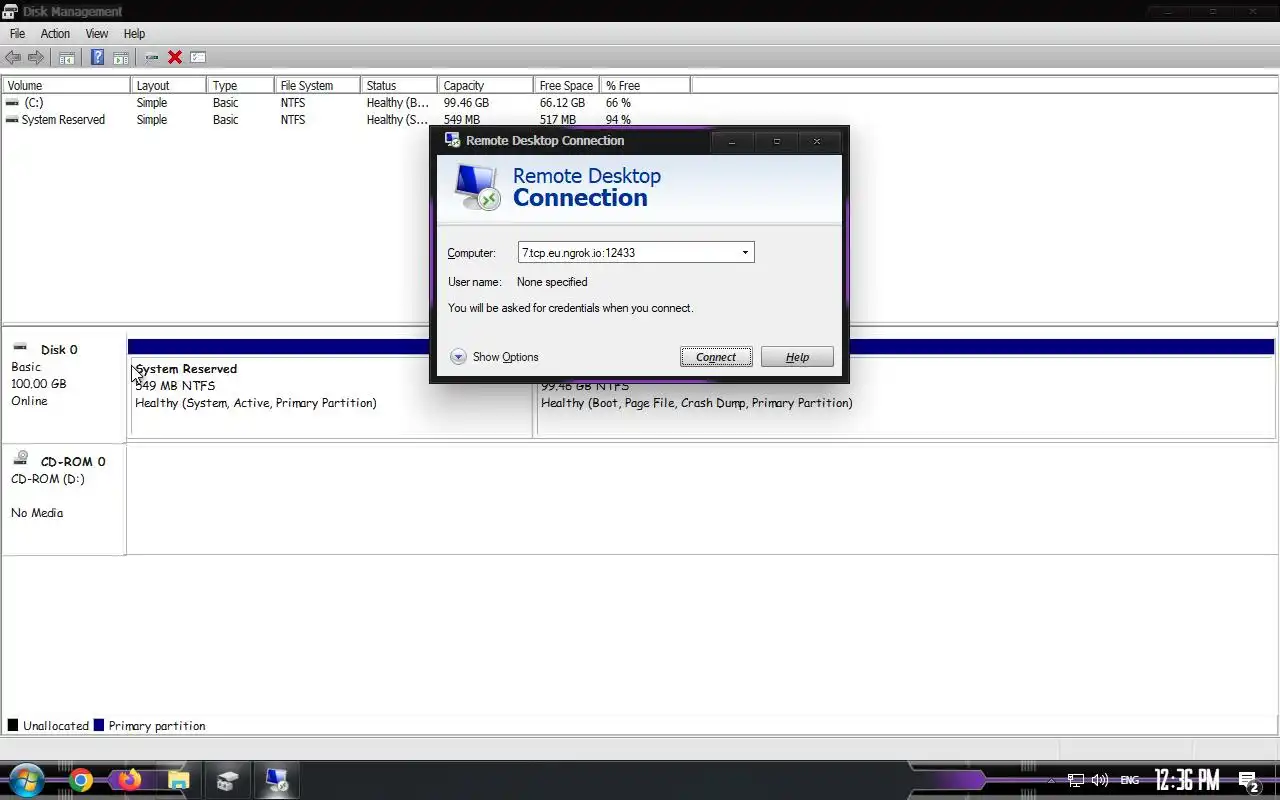Open the Action Center notifications icon
This screenshot has height=800, width=1280.
[1248, 781]
